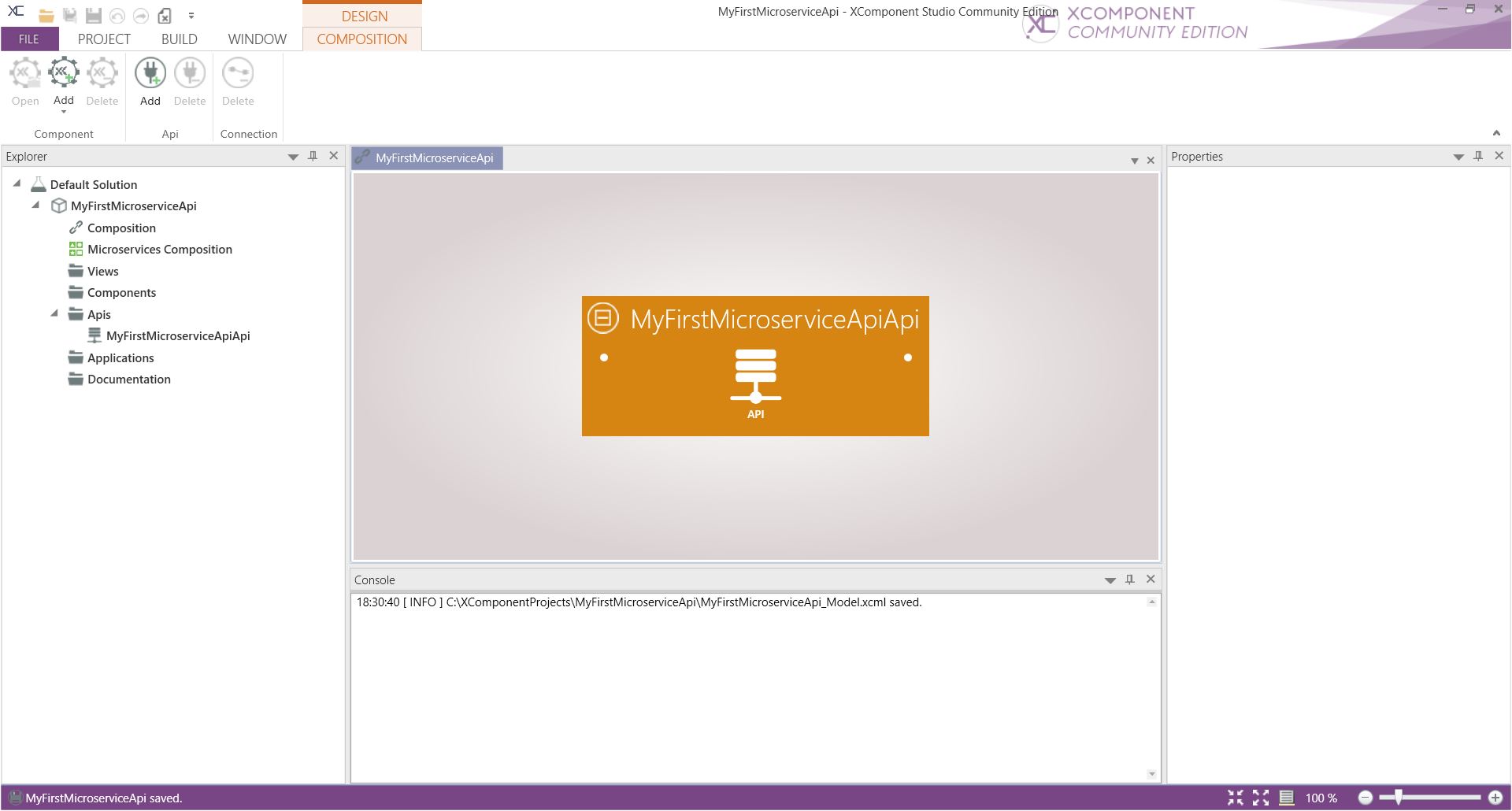Open the document tab list dropdown
The image size is (1512, 811).
pos(1135,161)
